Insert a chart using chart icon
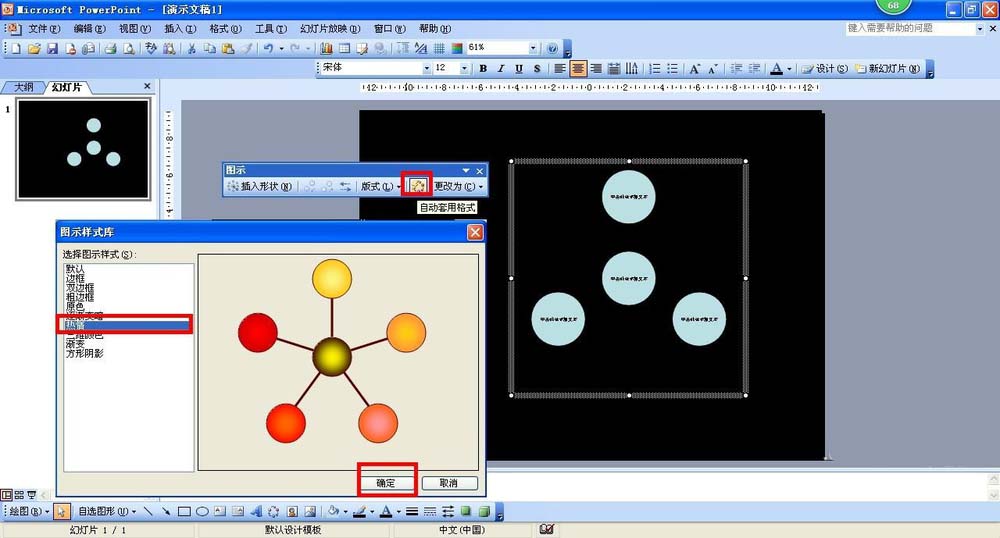 click(x=326, y=48)
